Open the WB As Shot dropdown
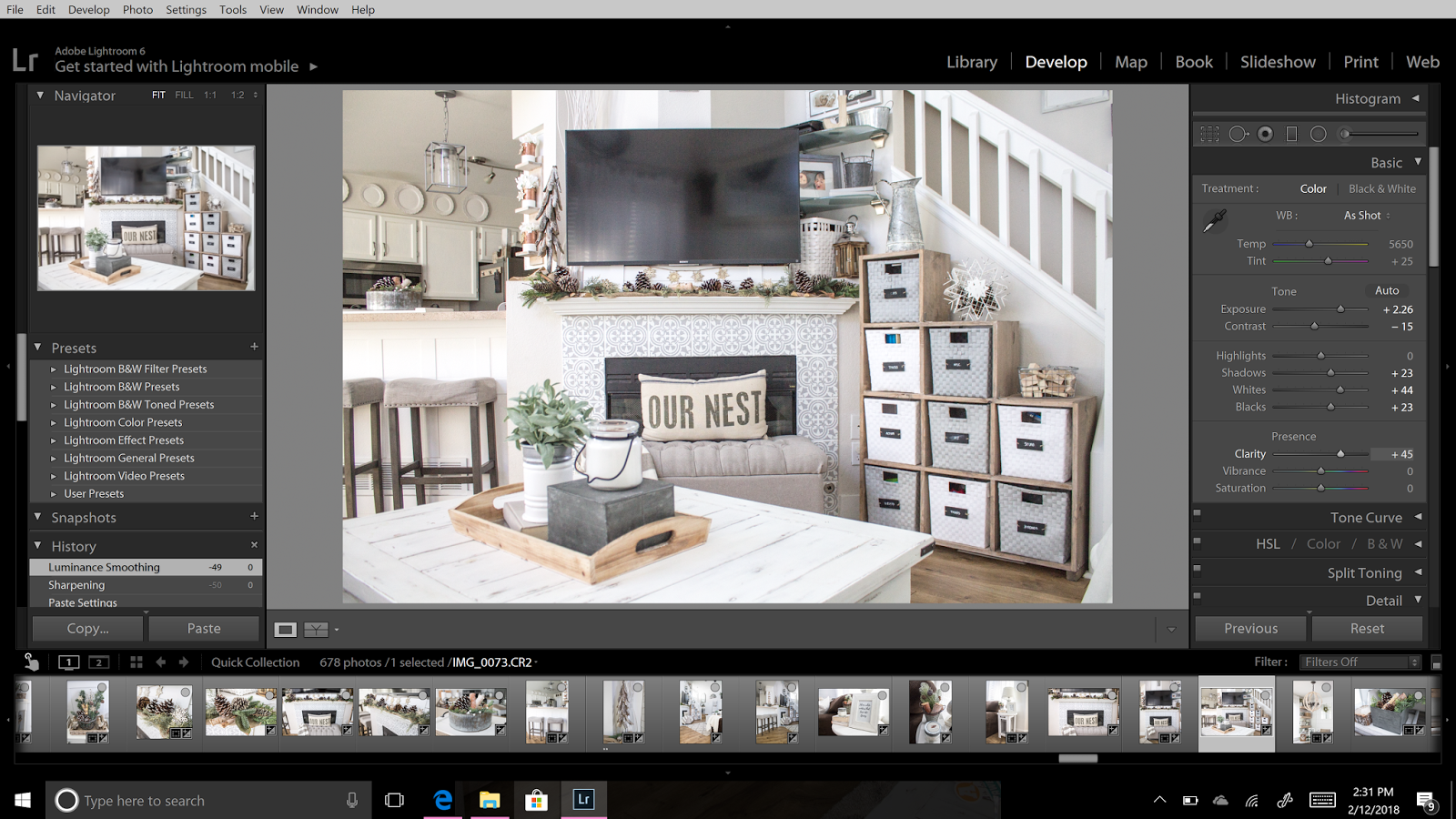Screen dimensions: 1456x819 click(x=1366, y=216)
